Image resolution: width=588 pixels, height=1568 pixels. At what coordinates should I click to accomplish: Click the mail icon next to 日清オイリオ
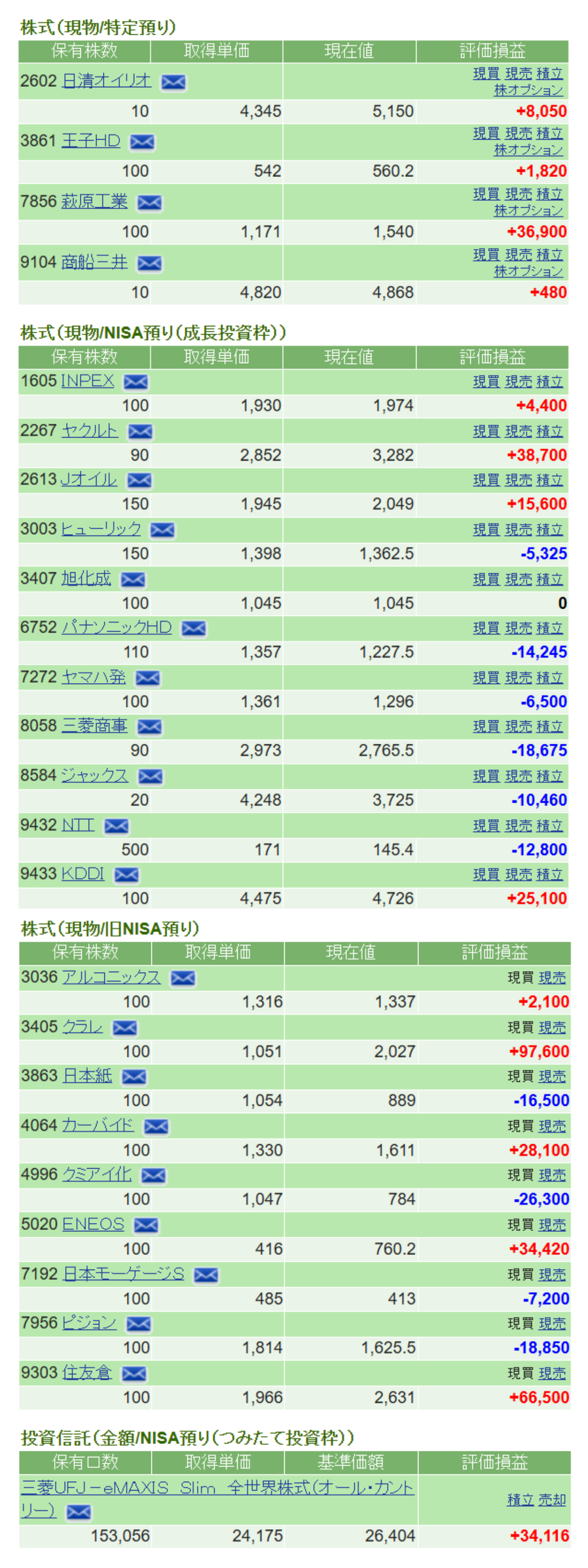[x=173, y=82]
